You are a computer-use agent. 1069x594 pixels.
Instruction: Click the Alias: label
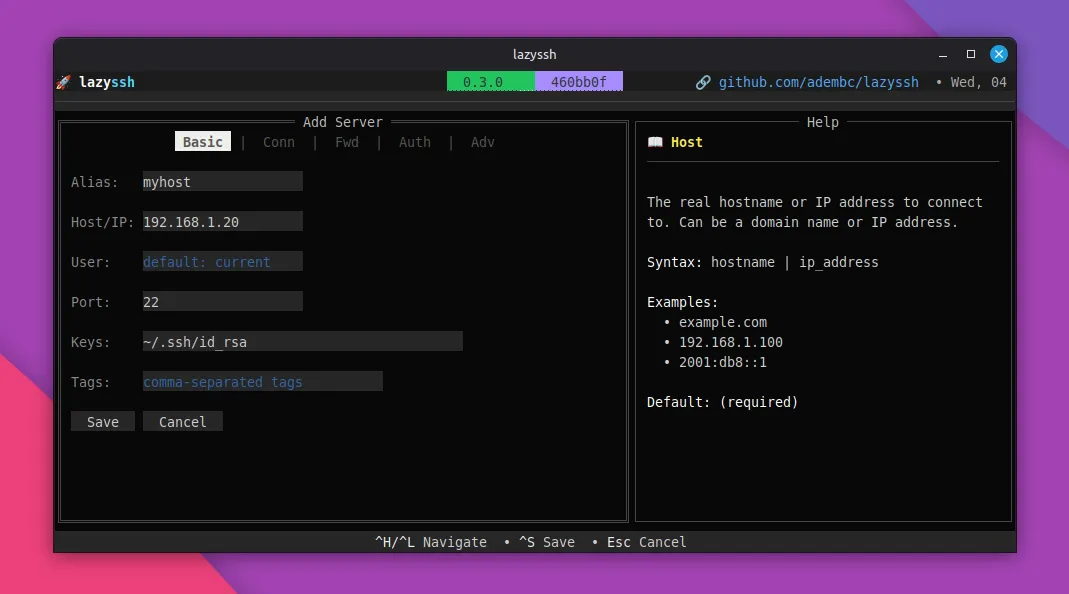(95, 182)
